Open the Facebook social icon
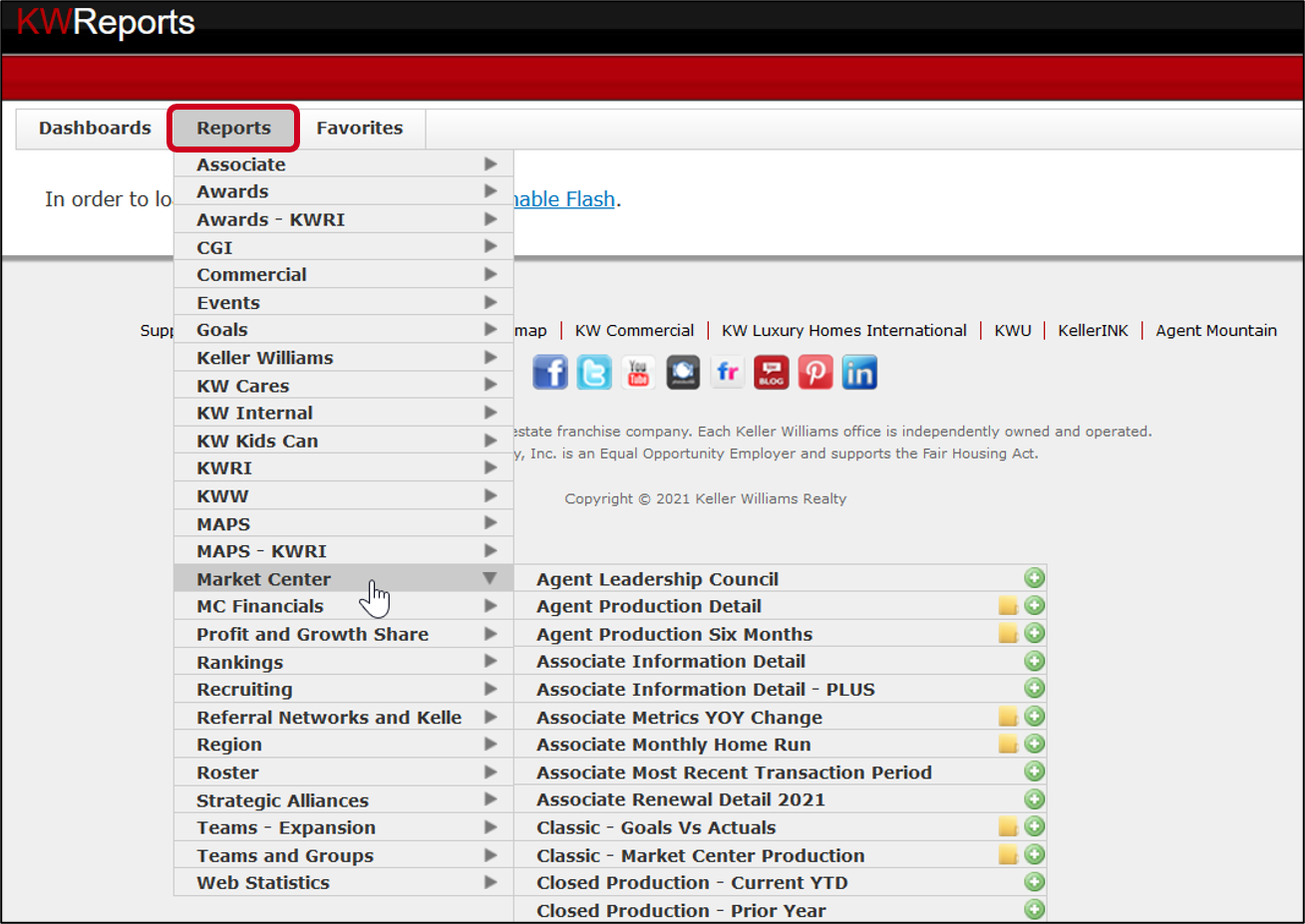1305x924 pixels. tap(550, 373)
